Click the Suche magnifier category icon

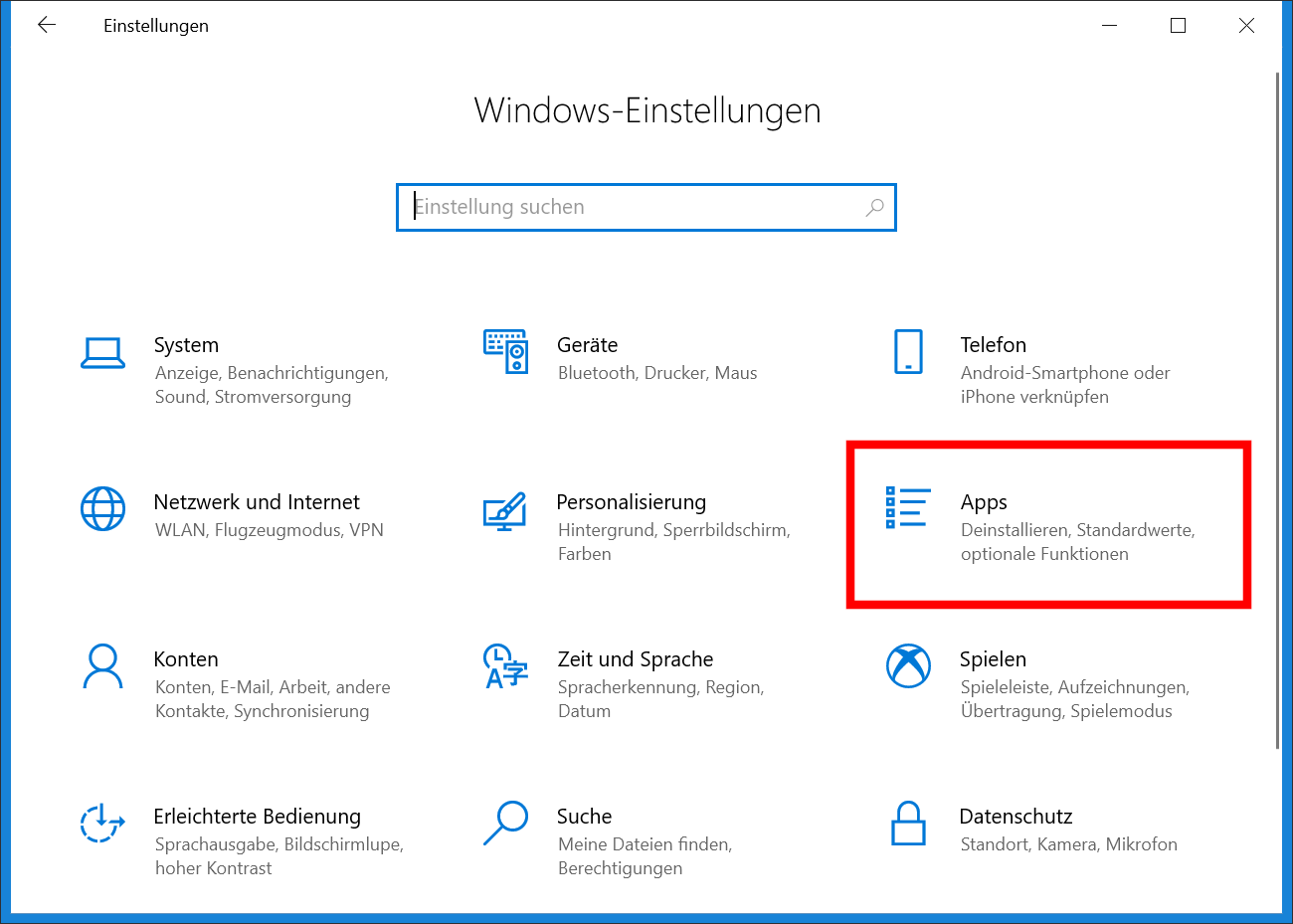point(505,824)
